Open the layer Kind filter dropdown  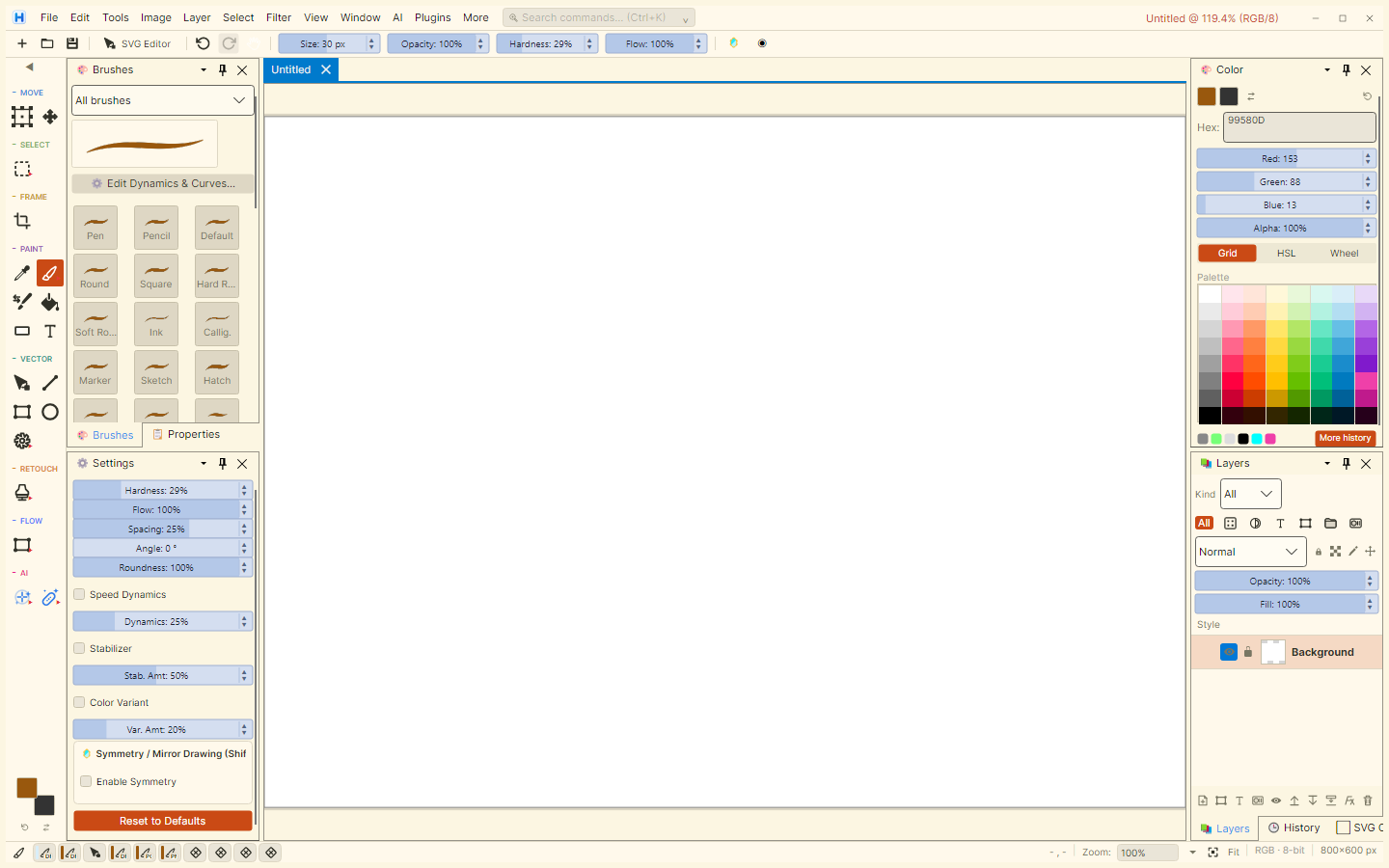click(1251, 494)
